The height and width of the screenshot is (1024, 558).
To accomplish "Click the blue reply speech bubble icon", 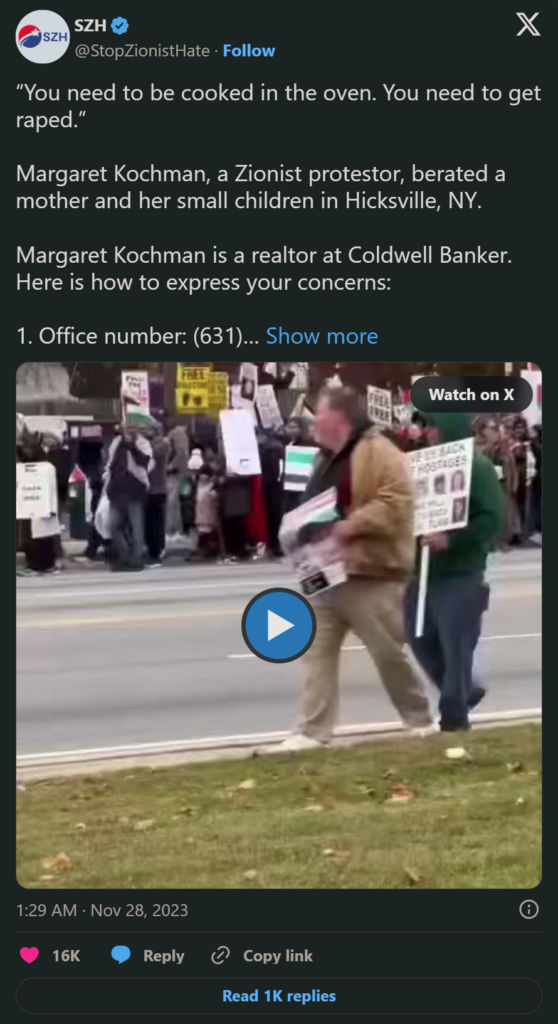I will coord(120,955).
